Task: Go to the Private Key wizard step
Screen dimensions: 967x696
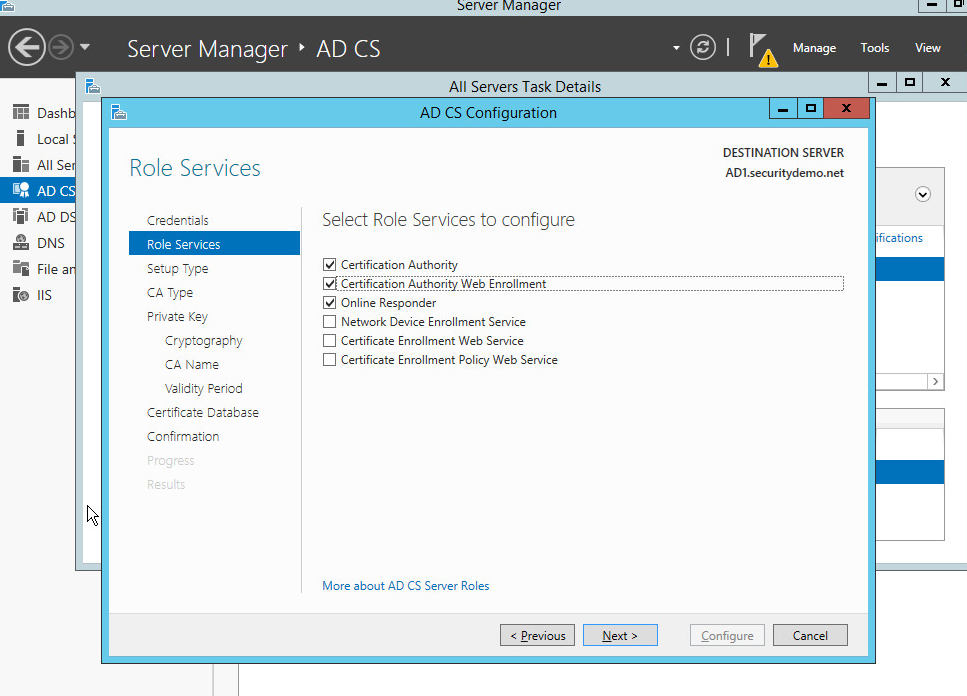Action: click(x=177, y=316)
